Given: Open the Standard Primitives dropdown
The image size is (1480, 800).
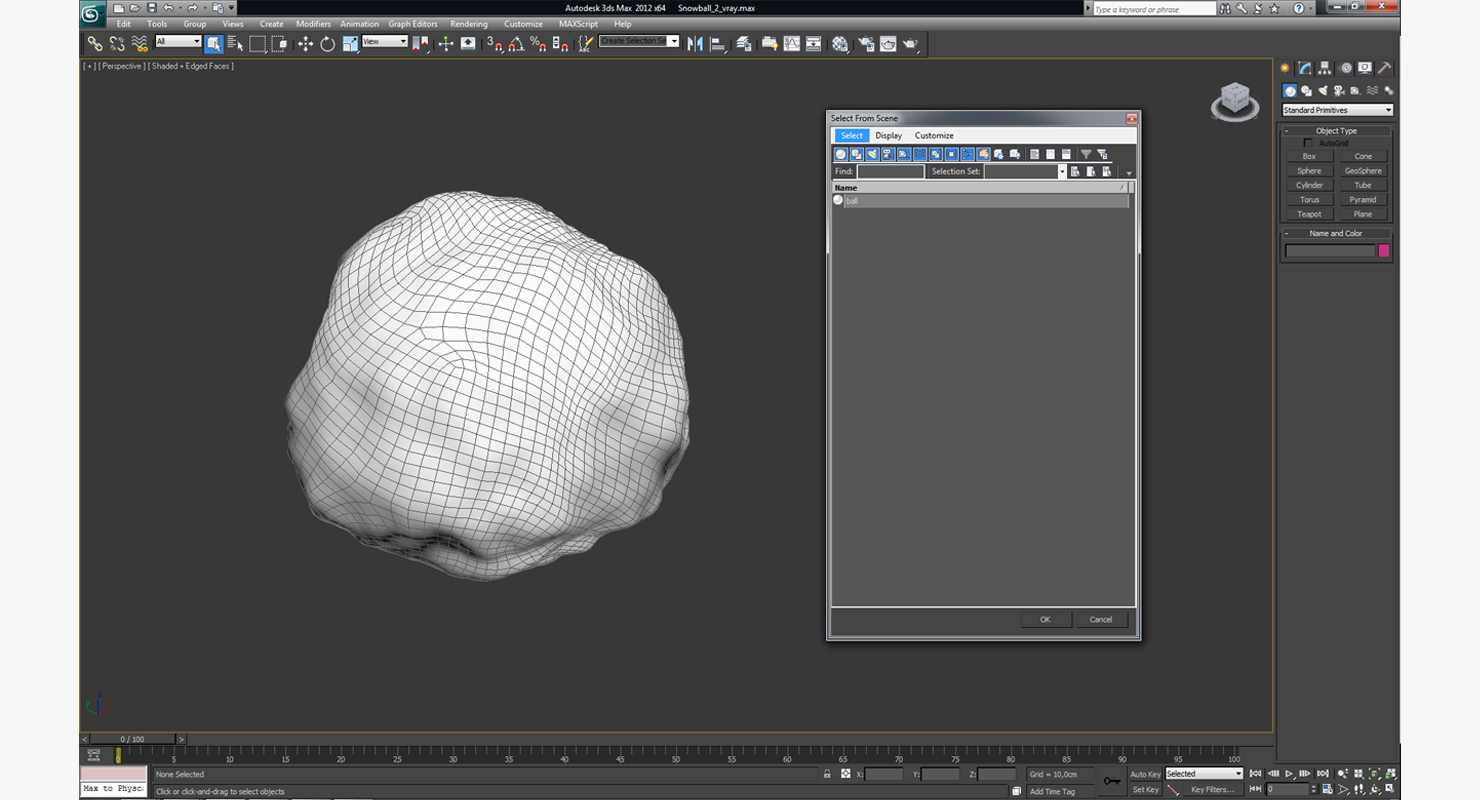Looking at the screenshot, I should [1337, 110].
